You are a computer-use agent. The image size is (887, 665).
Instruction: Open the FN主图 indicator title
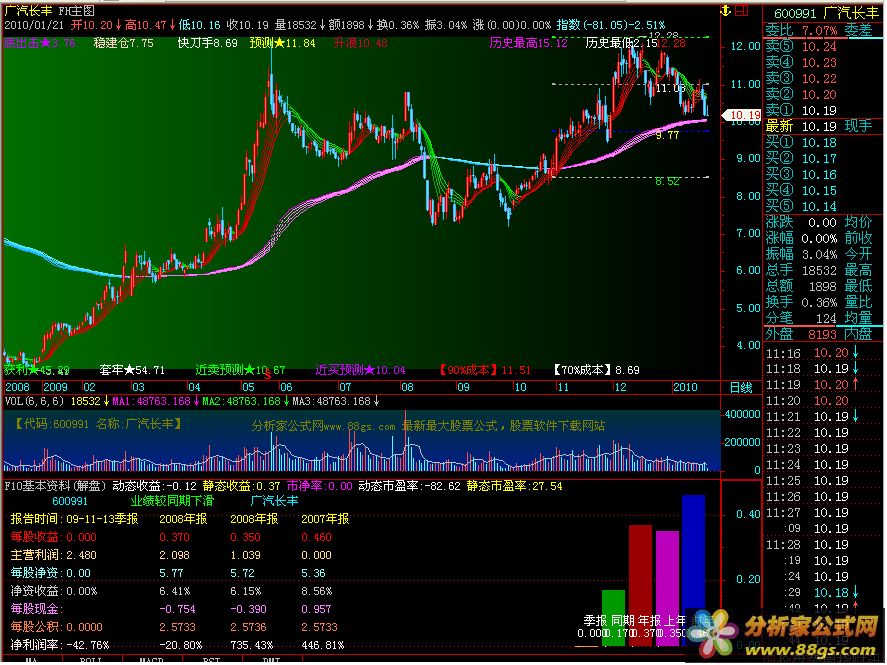click(x=77, y=8)
